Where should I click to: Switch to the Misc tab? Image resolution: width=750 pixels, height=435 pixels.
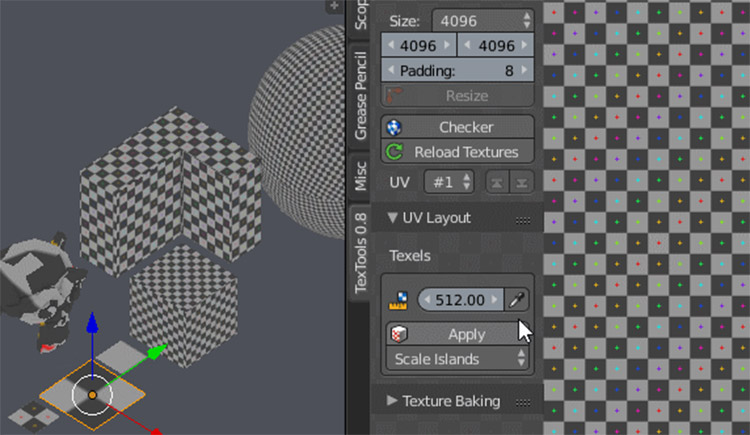(361, 176)
